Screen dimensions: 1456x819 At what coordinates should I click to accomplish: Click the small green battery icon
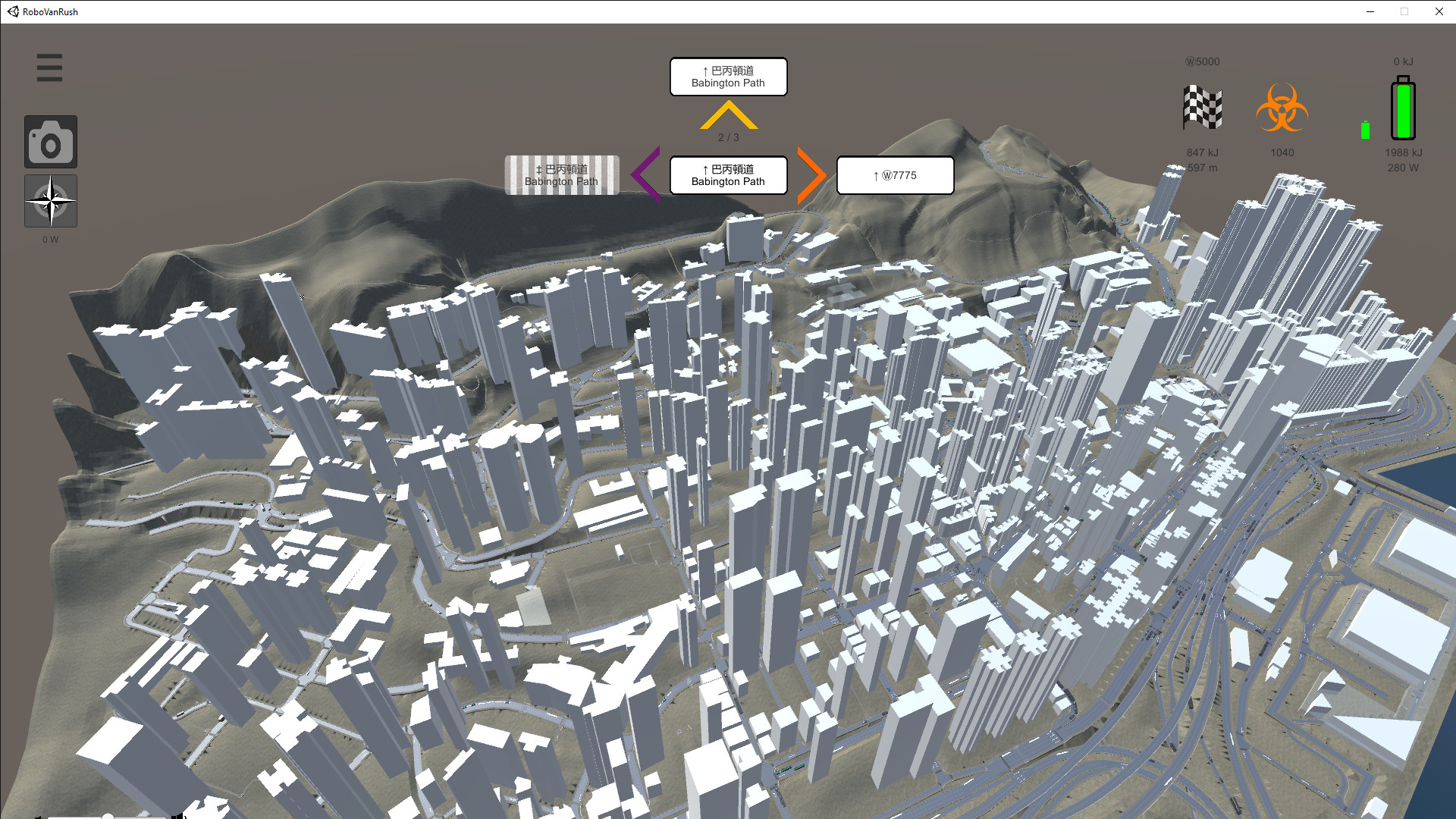1365,130
